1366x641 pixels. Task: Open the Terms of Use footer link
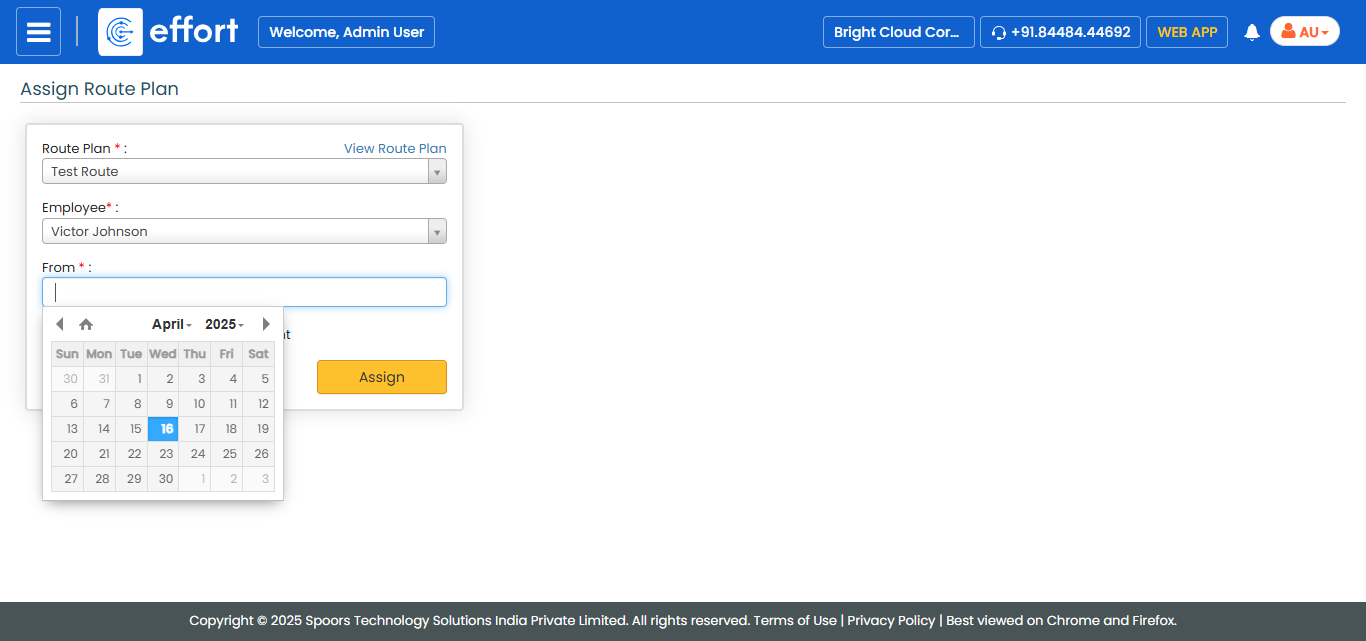(x=795, y=620)
